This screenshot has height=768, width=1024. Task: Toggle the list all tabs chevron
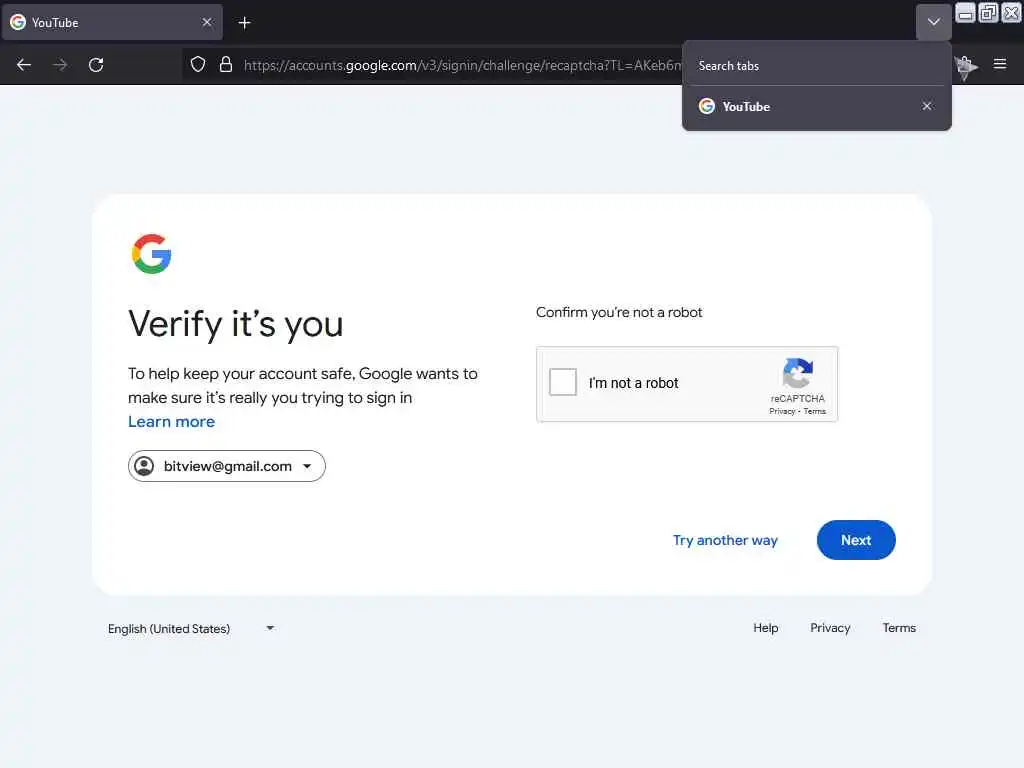[x=933, y=22]
